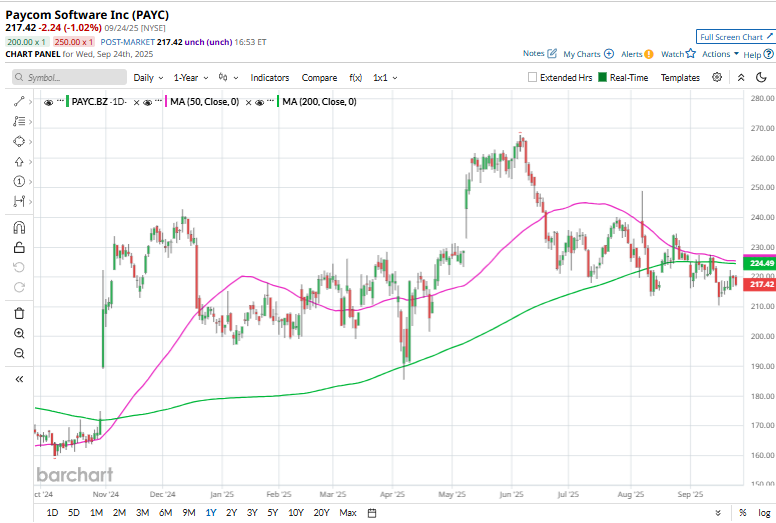Open chart settings gear
This screenshot has height=523, width=776.
pos(717,77)
